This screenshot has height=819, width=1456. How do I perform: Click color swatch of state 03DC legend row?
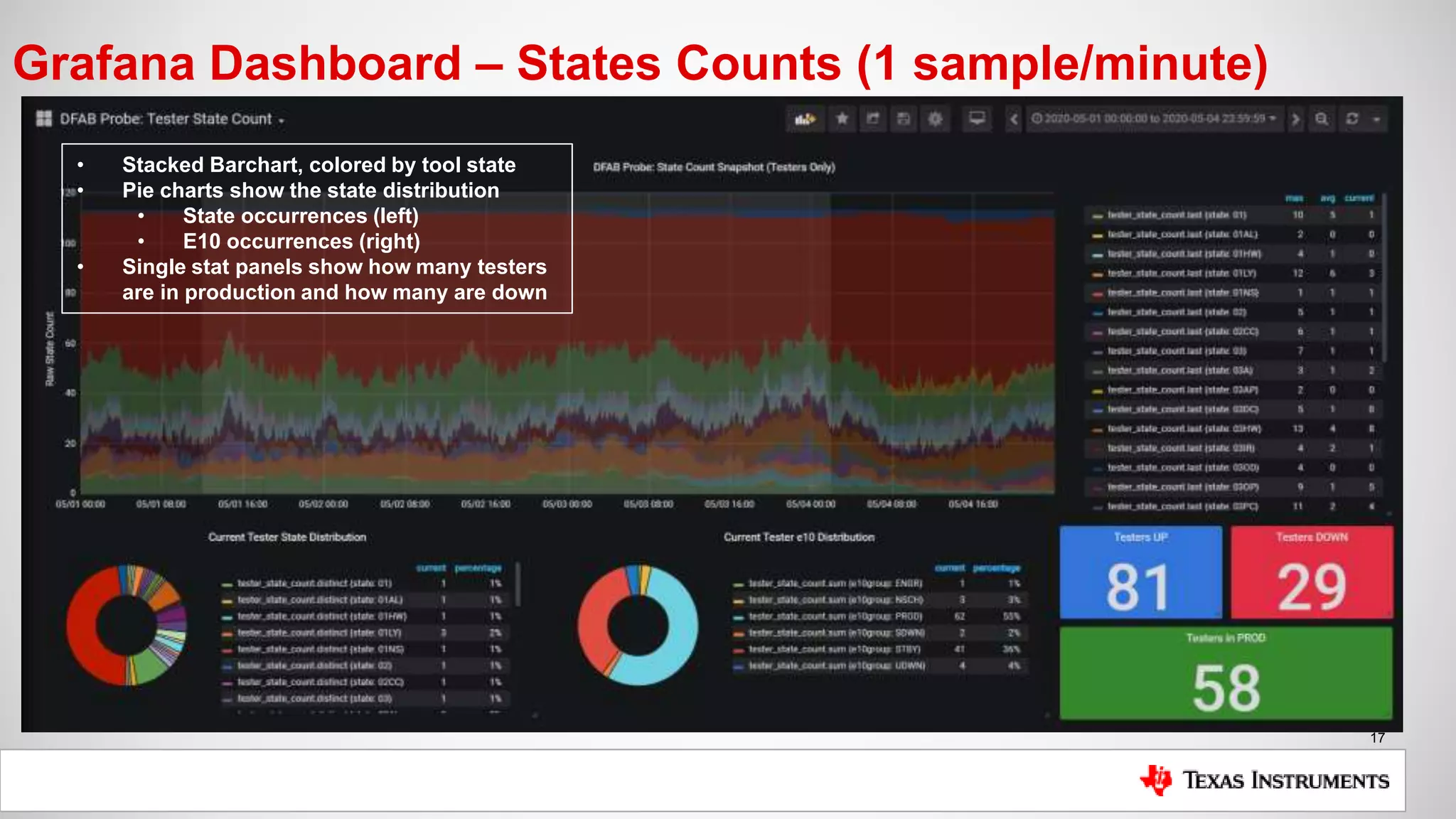point(1098,410)
